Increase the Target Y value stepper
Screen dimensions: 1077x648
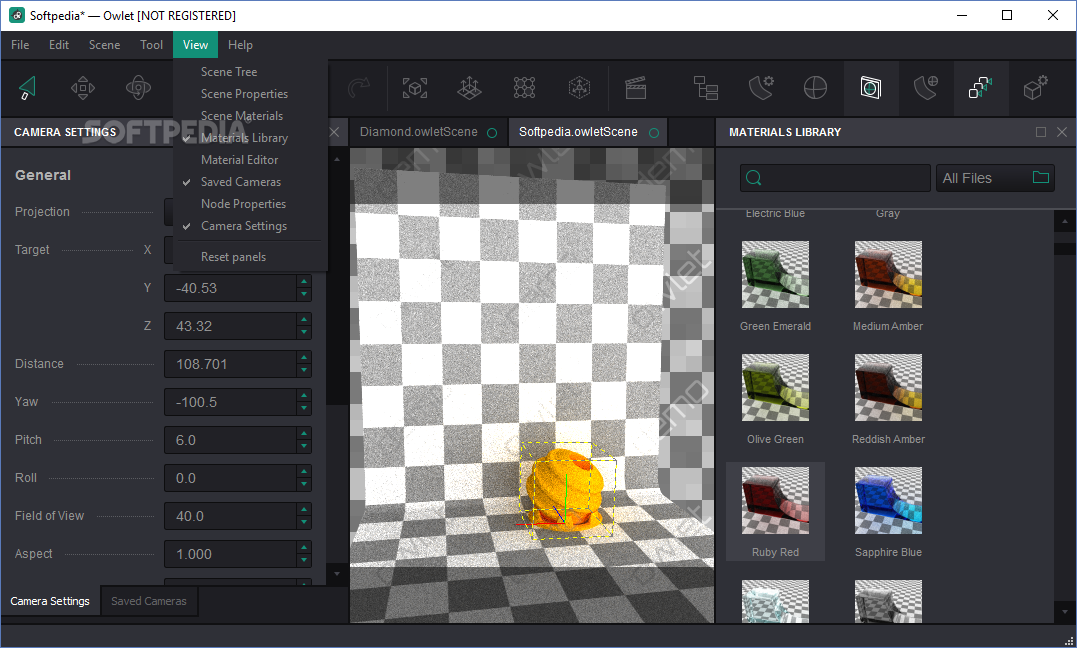pos(304,281)
